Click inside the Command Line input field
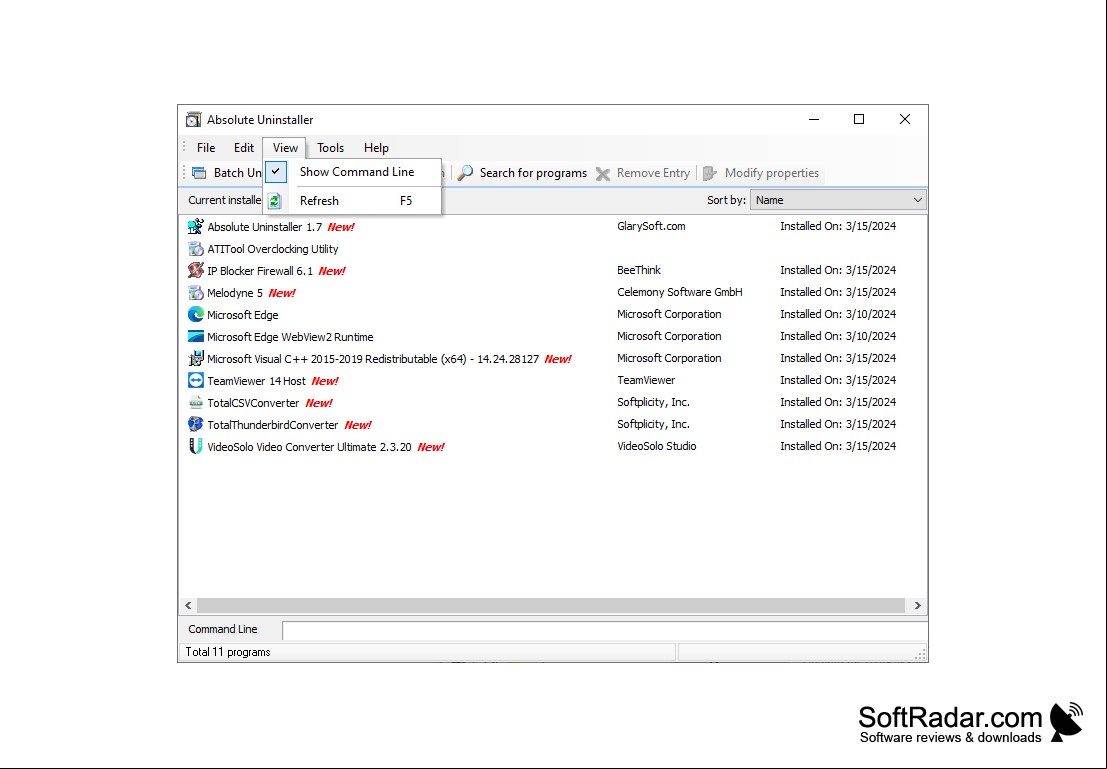This screenshot has height=769, width=1107. click(604, 630)
